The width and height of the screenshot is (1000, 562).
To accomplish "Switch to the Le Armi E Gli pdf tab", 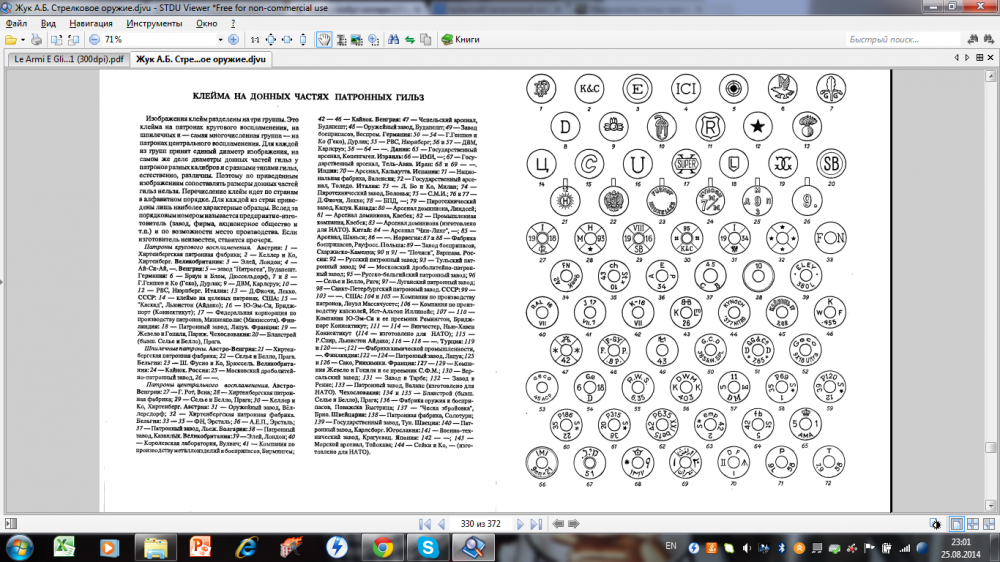I will pyautogui.click(x=68, y=60).
